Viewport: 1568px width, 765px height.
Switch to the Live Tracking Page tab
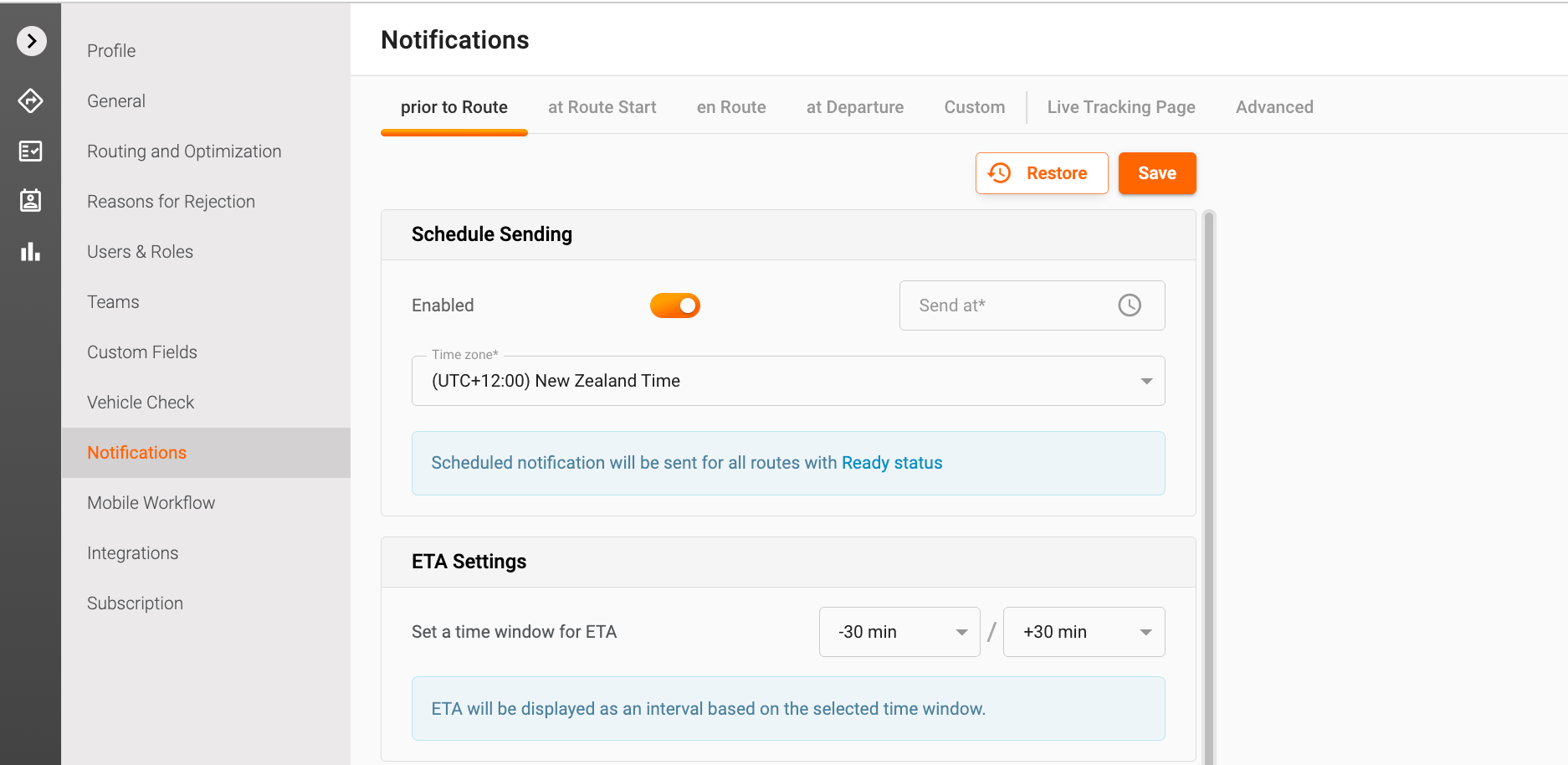[1120, 107]
